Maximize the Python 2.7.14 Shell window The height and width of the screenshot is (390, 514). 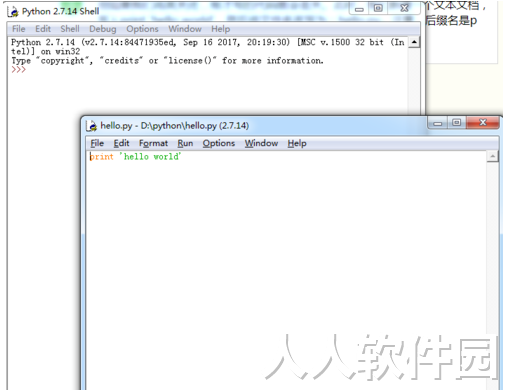coord(378,8)
